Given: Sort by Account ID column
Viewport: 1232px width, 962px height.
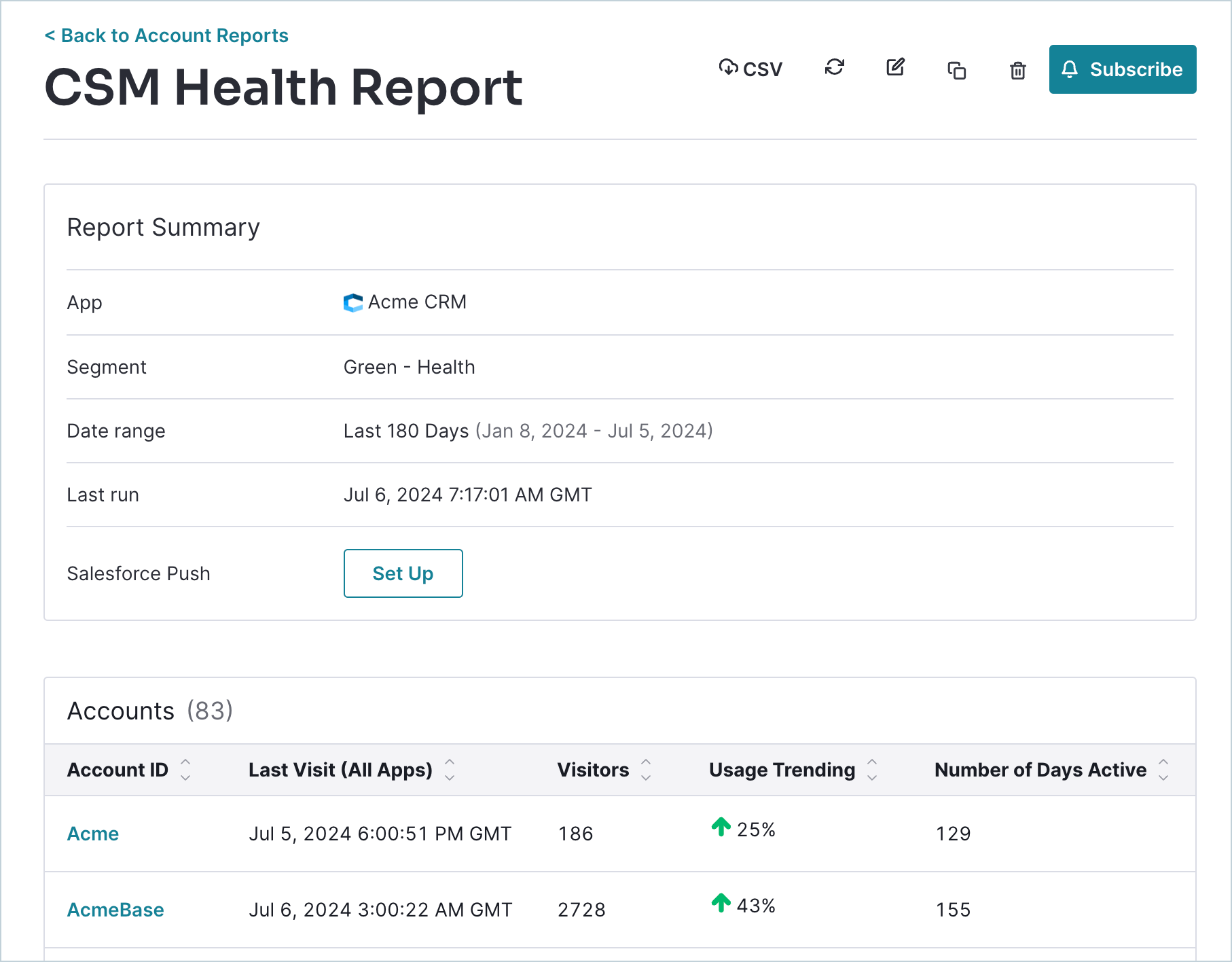Looking at the screenshot, I should (185, 770).
